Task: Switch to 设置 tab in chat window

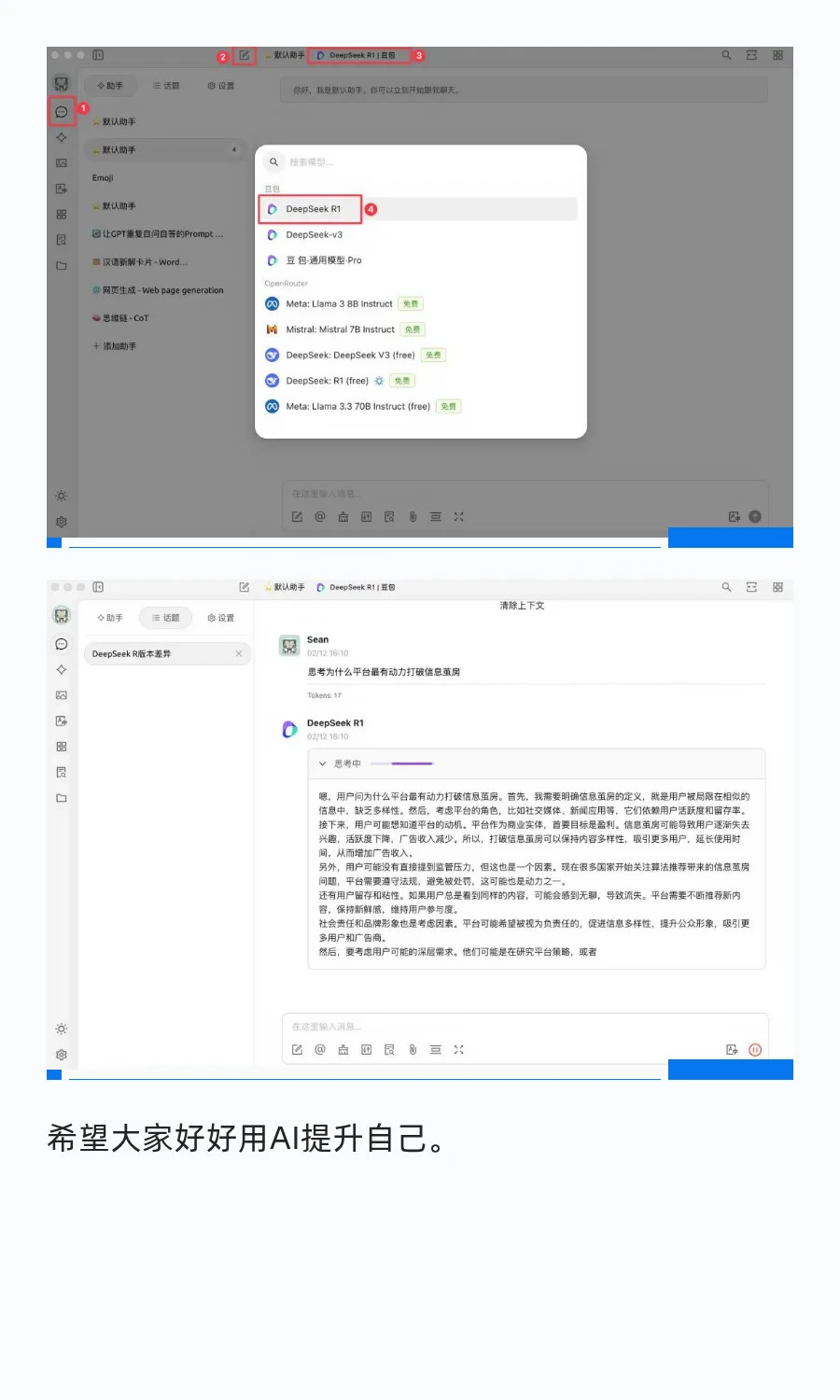Action: coord(221,618)
